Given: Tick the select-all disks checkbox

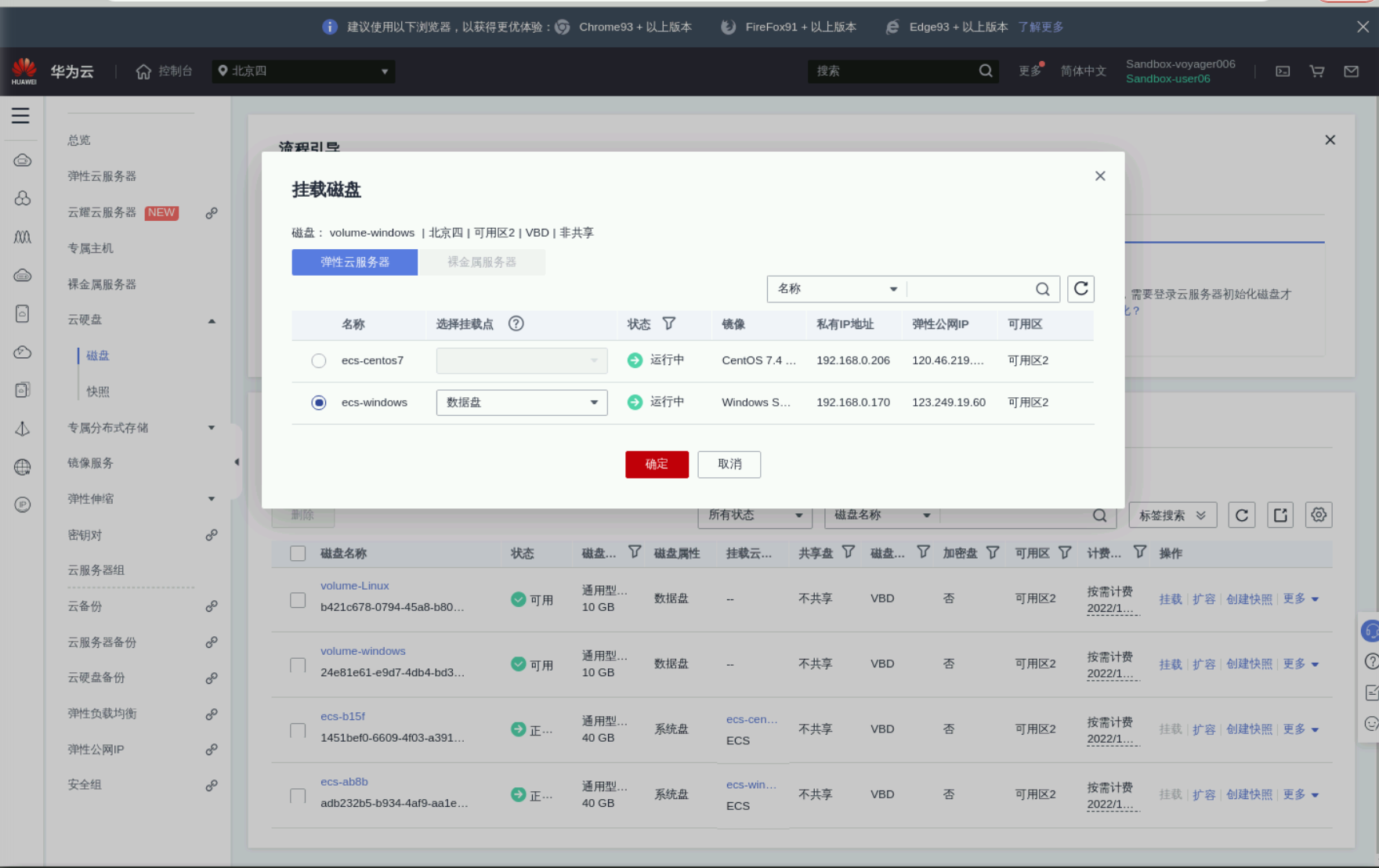Looking at the screenshot, I should click(x=298, y=553).
